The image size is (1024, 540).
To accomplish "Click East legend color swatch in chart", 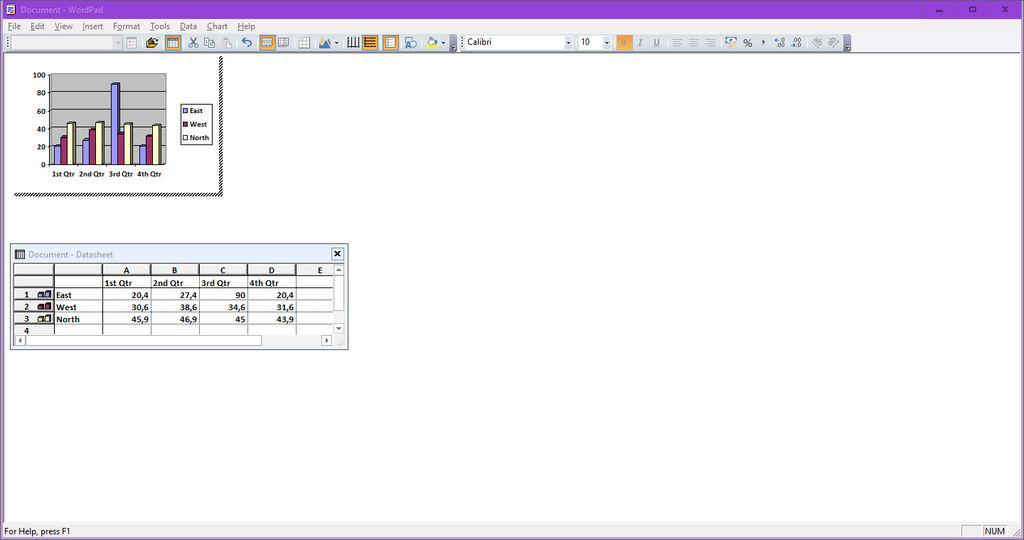I will (185, 111).
